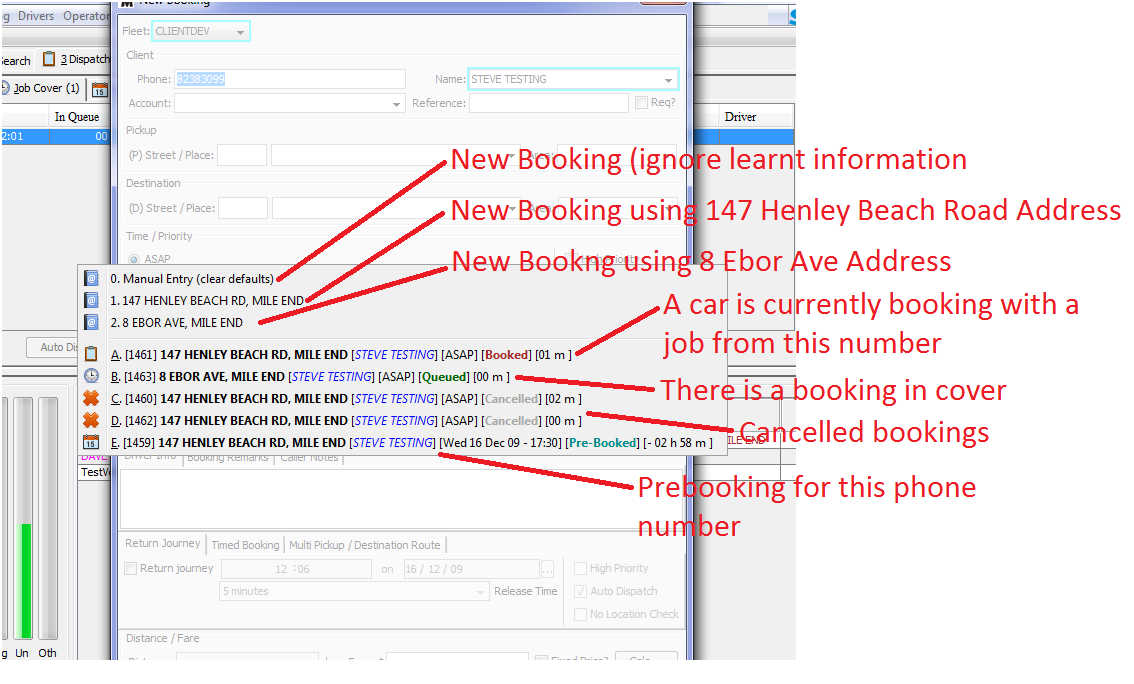Click orange X icon of cancelled job 1460

click(x=91, y=398)
